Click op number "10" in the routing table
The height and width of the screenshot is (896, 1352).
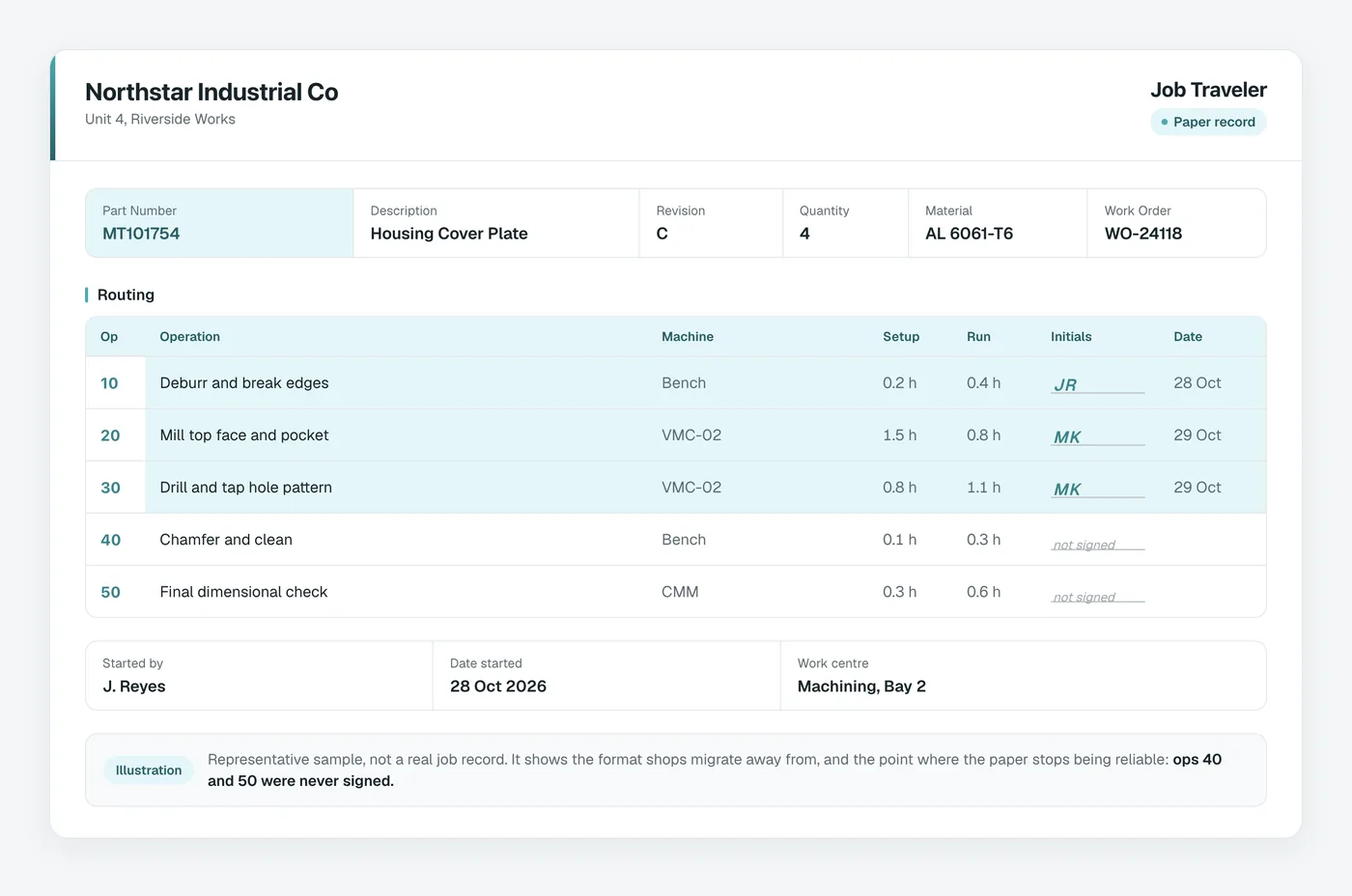click(x=109, y=383)
